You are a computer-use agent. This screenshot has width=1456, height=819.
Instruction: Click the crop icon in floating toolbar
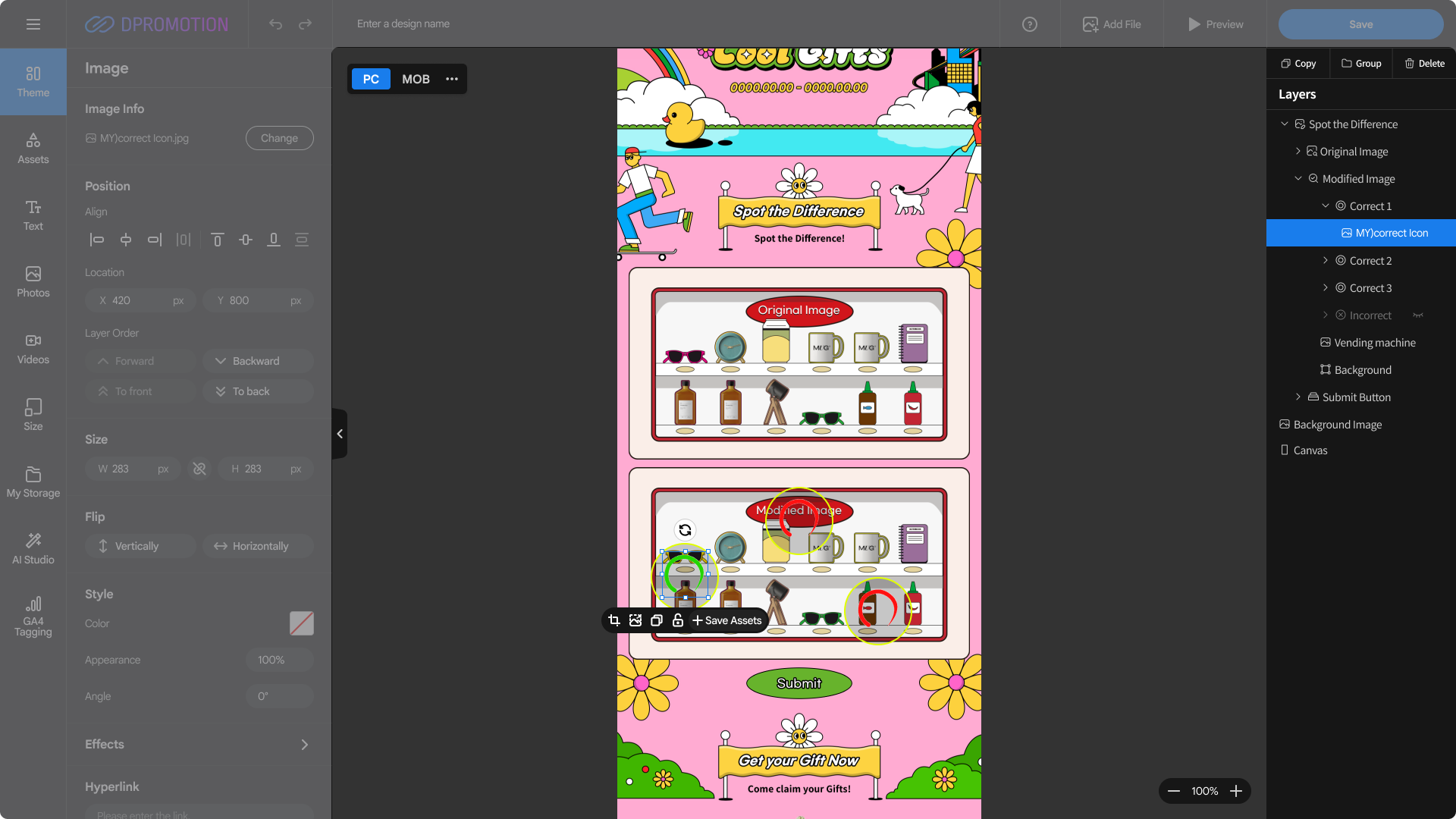614,620
